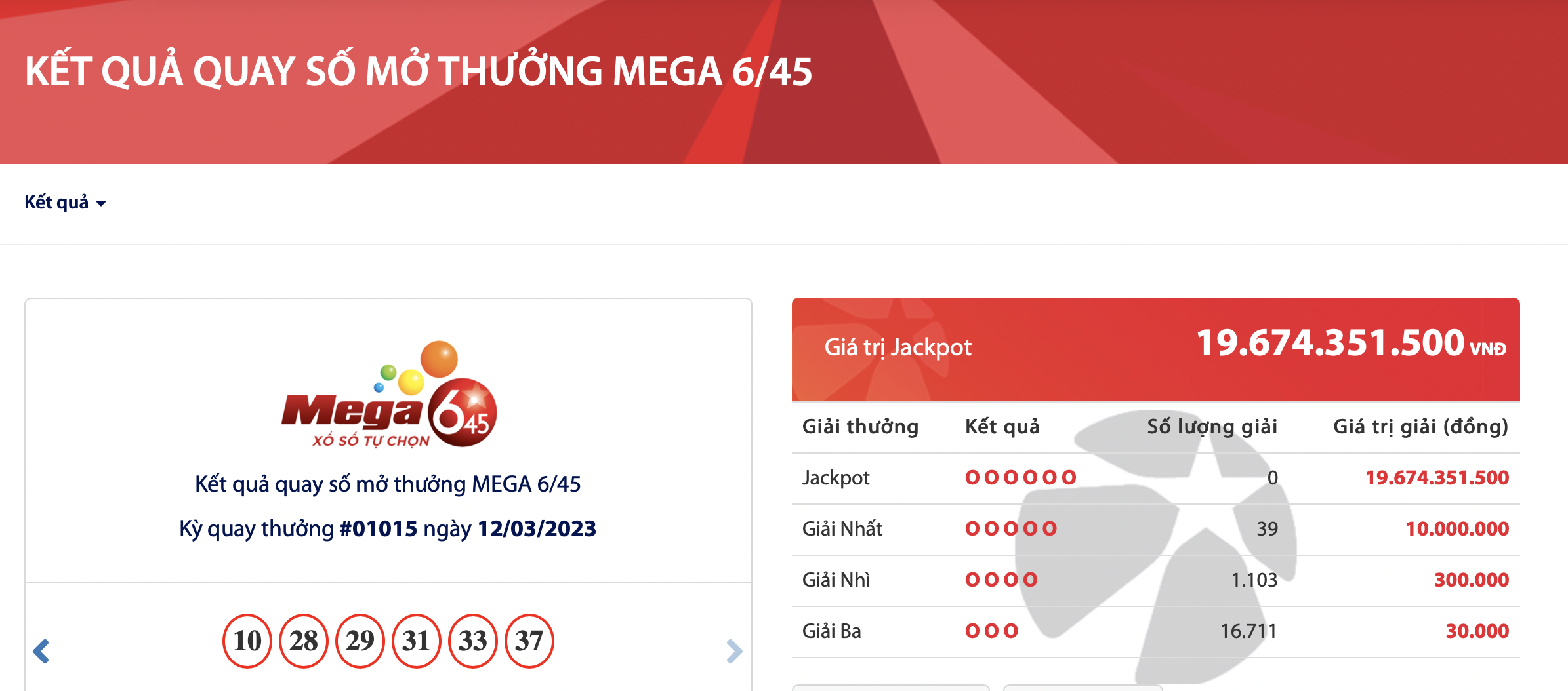Click the draw number #01015
1568x691 pixels.
pyautogui.click(x=378, y=528)
